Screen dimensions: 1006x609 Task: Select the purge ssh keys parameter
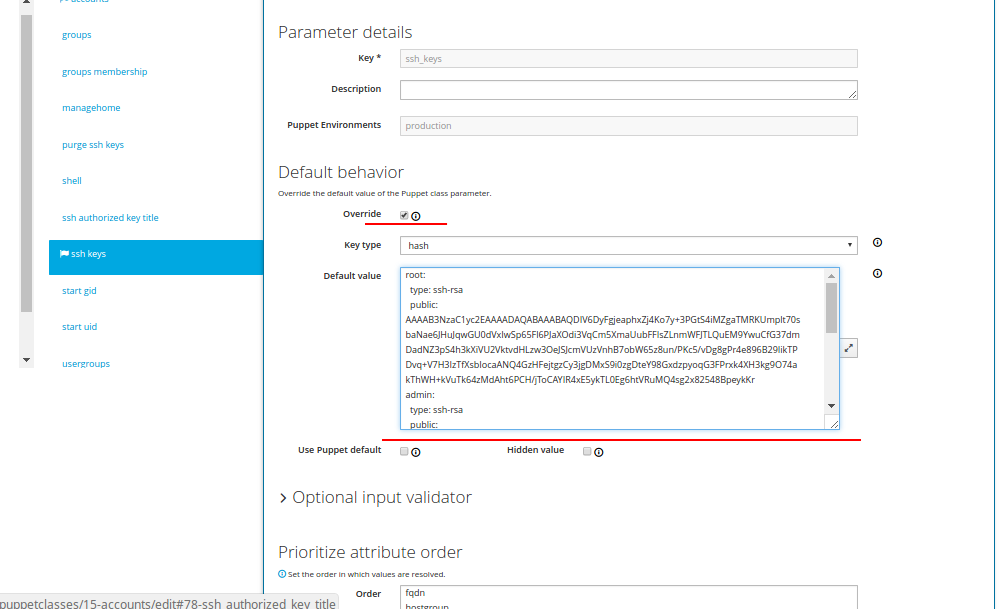tap(93, 145)
